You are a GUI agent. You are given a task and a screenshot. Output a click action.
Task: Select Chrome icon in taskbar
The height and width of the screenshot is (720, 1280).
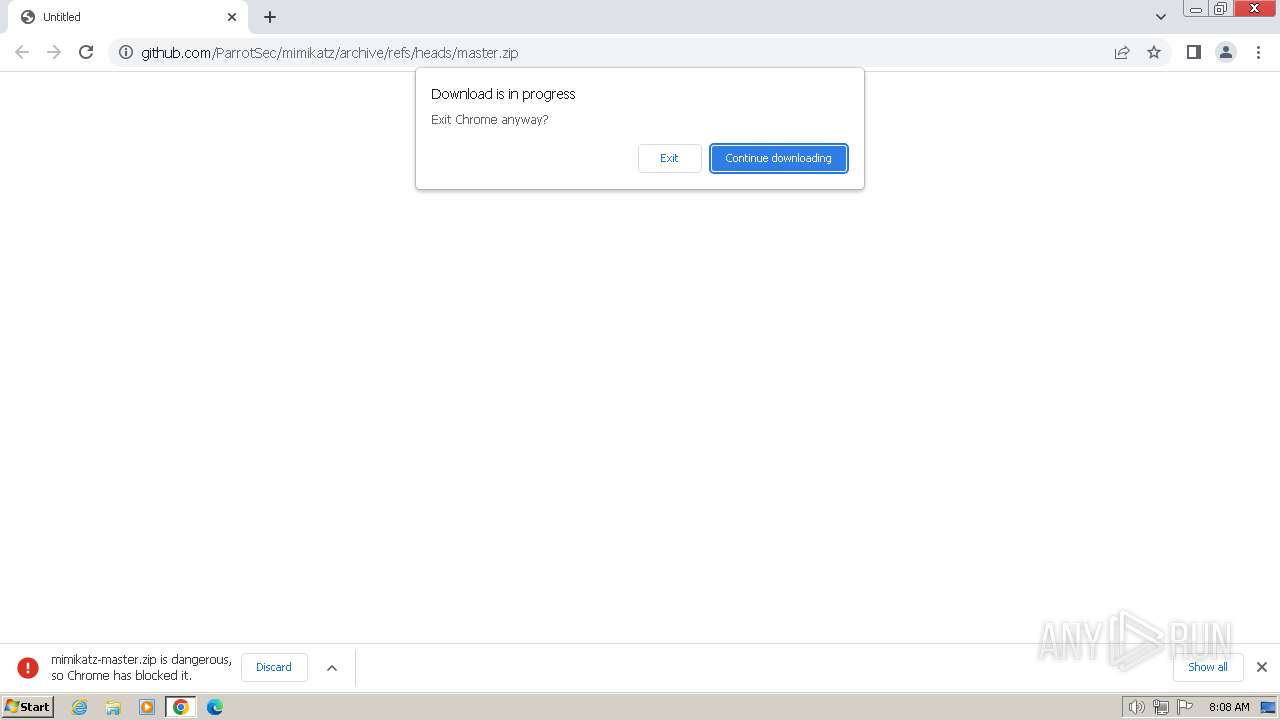coord(181,707)
